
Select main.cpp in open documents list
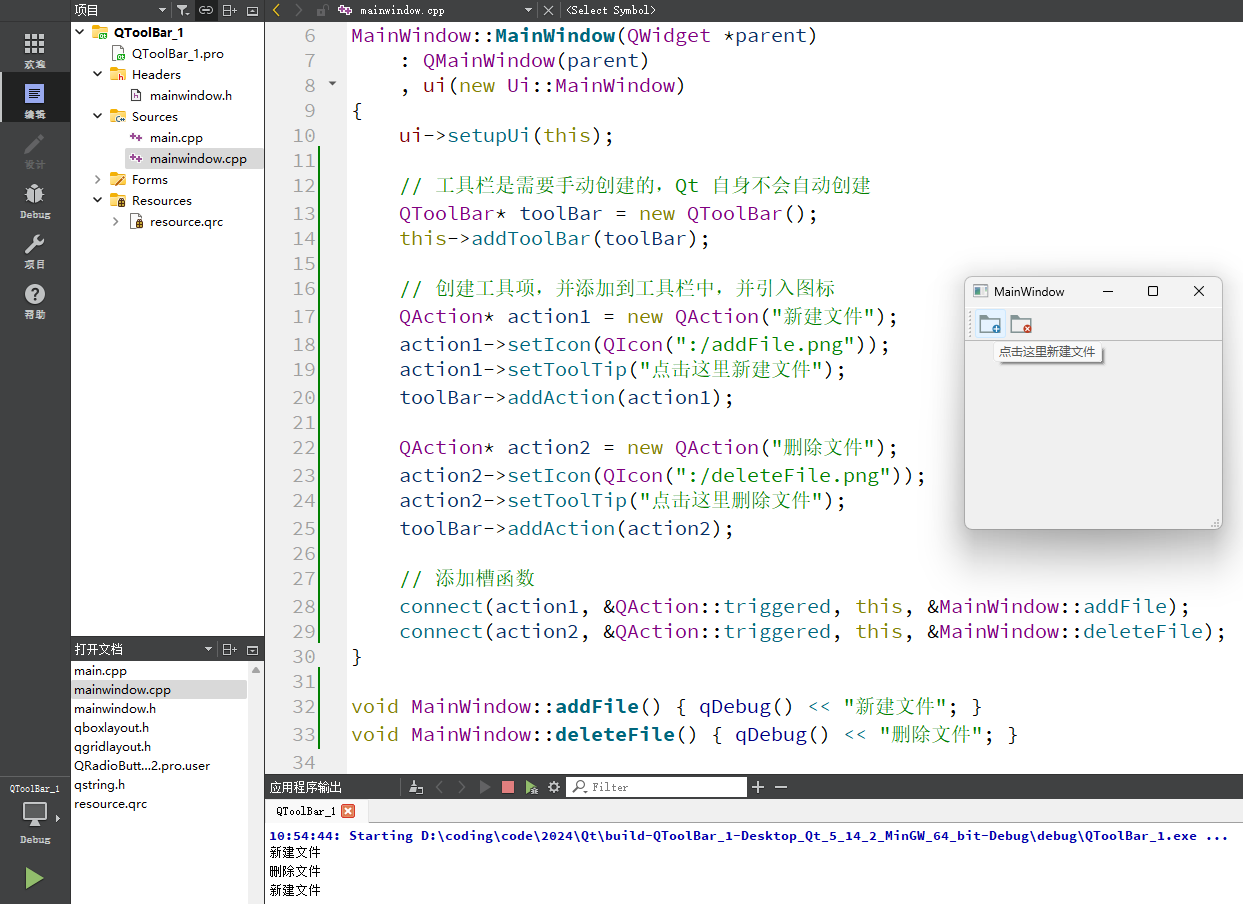click(100, 671)
